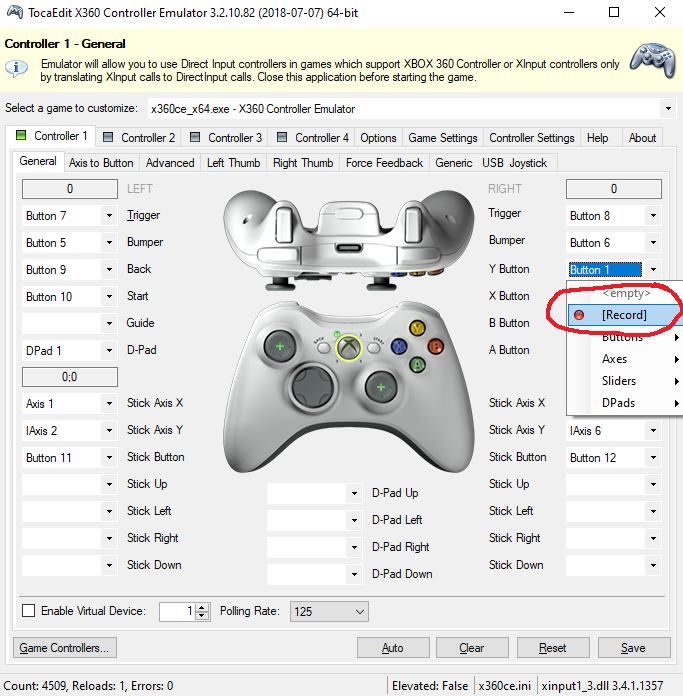683x696 pixels.
Task: Expand the Axes submenu
Action: click(625, 359)
